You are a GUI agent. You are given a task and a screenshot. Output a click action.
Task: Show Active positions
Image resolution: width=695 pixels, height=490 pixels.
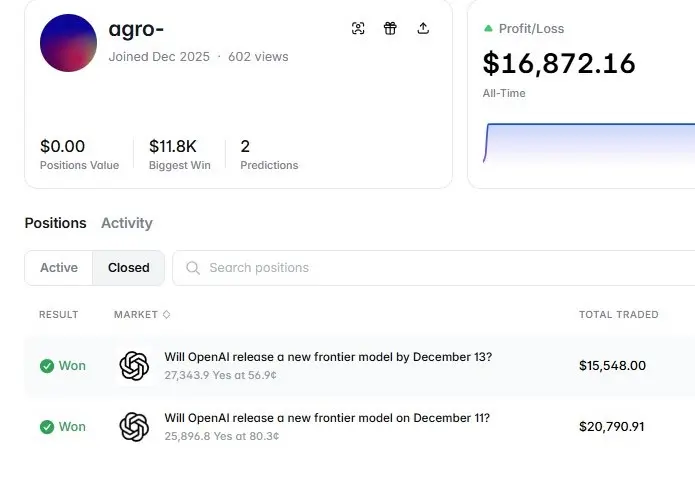coord(59,268)
